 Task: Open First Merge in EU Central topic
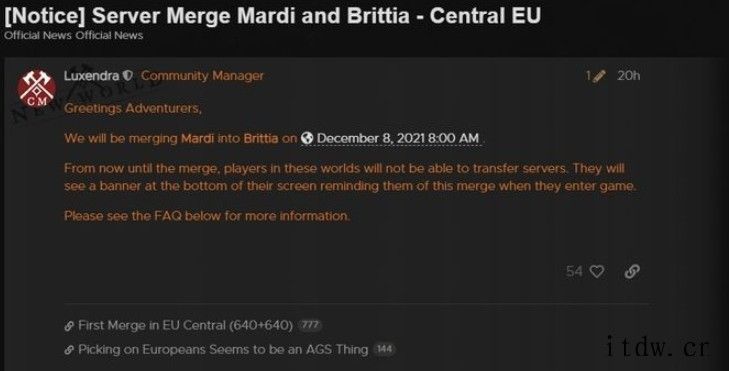pos(186,325)
